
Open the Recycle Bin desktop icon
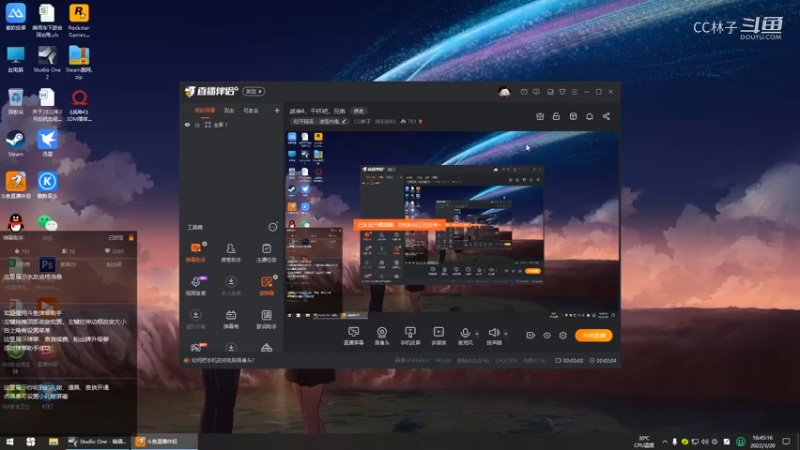click(x=15, y=101)
